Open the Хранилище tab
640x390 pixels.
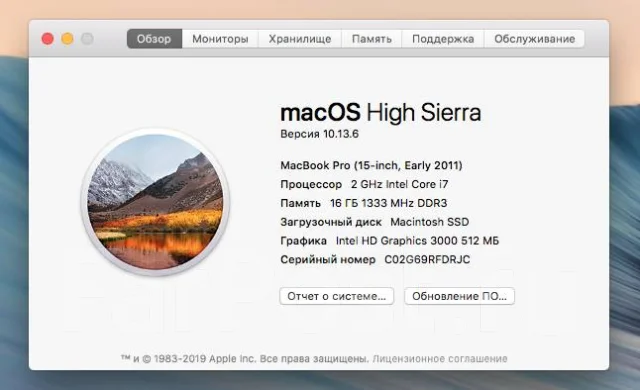[x=300, y=39]
